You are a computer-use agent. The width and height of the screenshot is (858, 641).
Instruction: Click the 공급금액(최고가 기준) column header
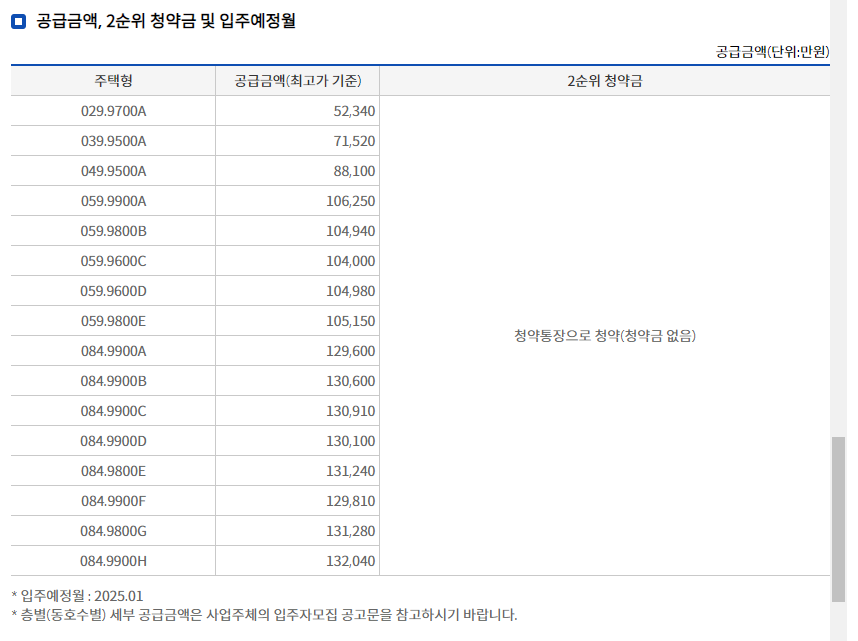298,81
